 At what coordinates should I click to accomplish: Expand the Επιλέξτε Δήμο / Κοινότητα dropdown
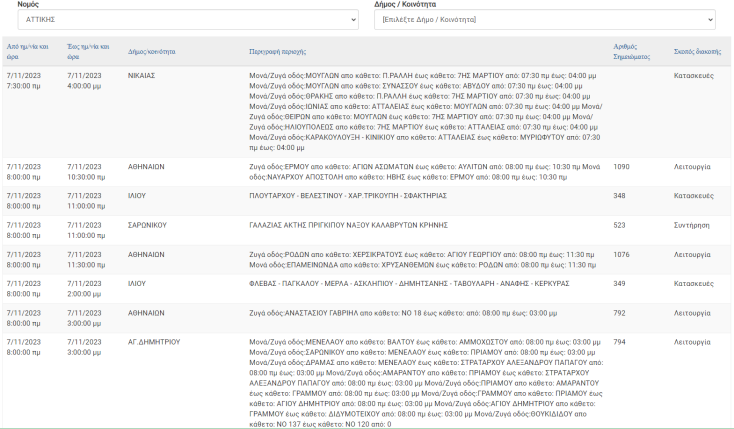click(545, 20)
